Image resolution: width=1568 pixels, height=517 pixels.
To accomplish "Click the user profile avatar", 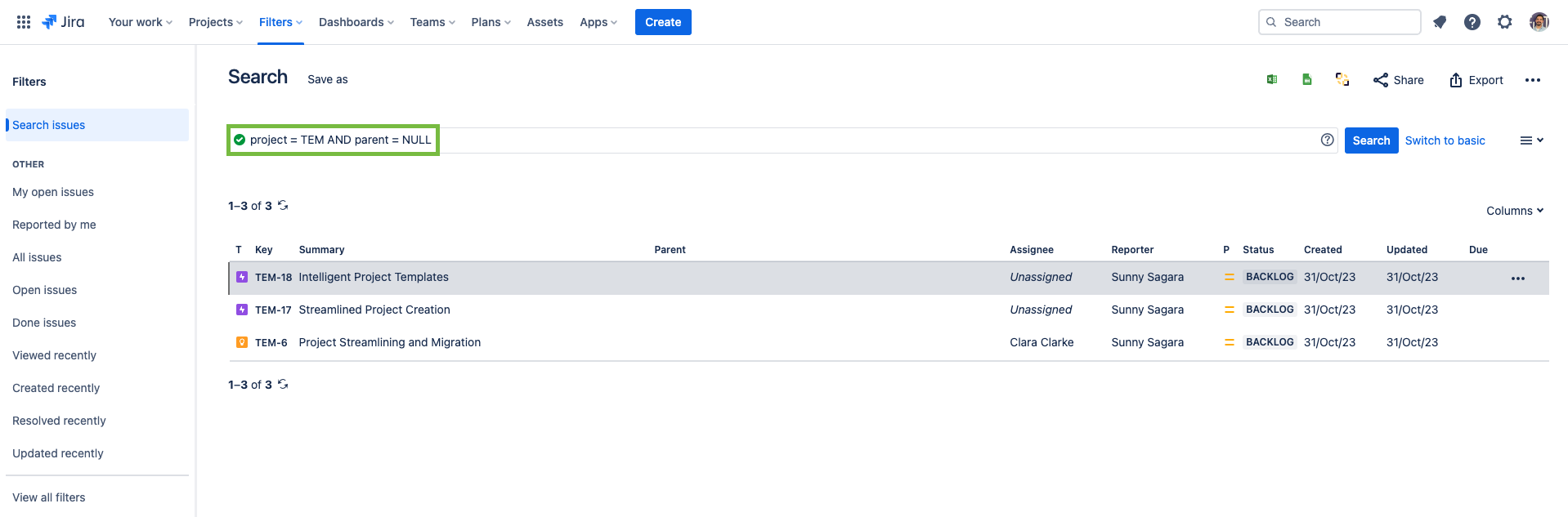I will coord(1539,22).
